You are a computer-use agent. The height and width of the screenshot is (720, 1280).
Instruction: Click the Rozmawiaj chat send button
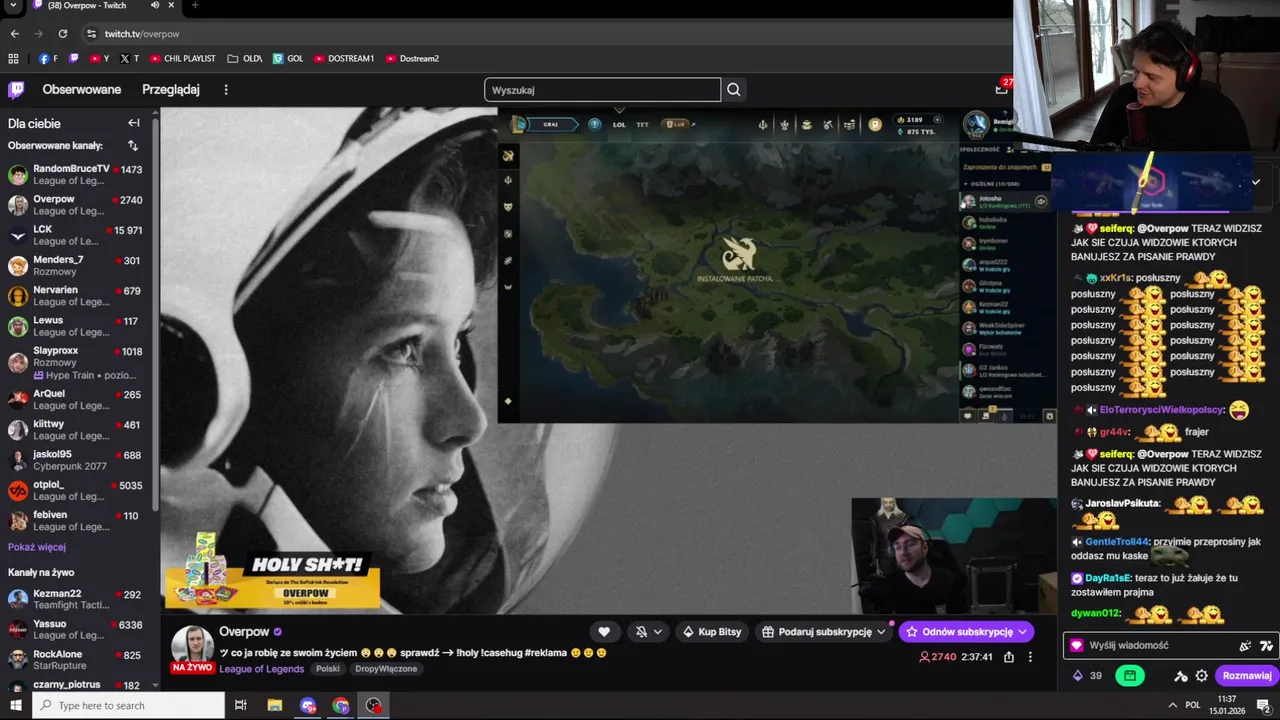1246,676
